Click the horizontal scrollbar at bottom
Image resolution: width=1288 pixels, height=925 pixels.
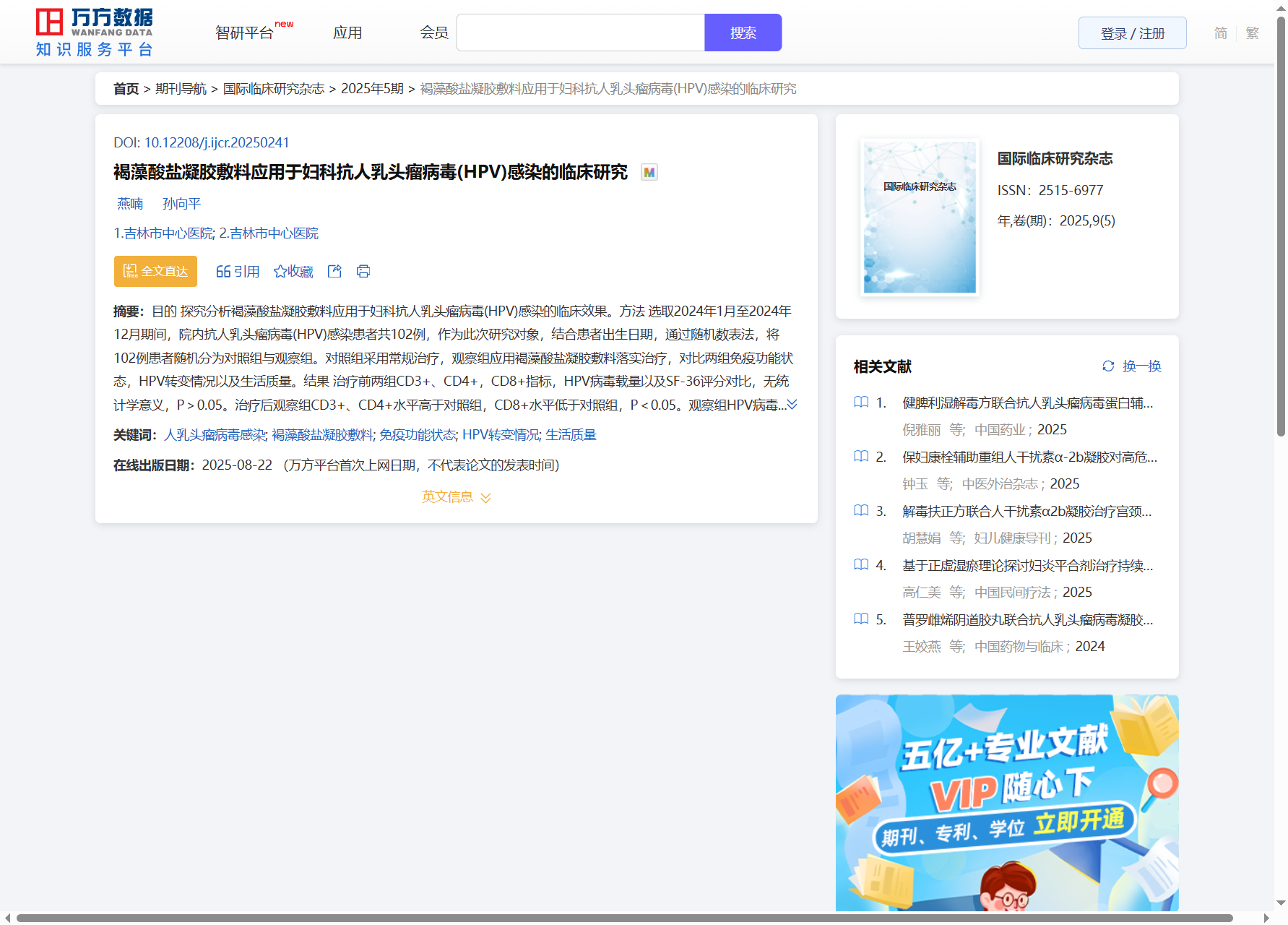click(x=624, y=918)
